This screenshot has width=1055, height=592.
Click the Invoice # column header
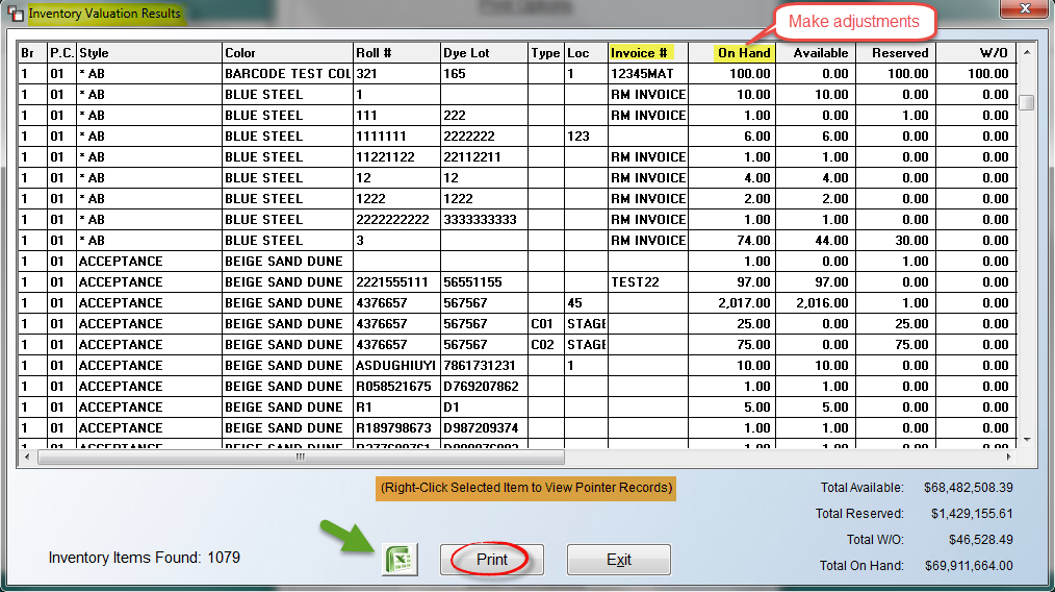click(x=648, y=52)
